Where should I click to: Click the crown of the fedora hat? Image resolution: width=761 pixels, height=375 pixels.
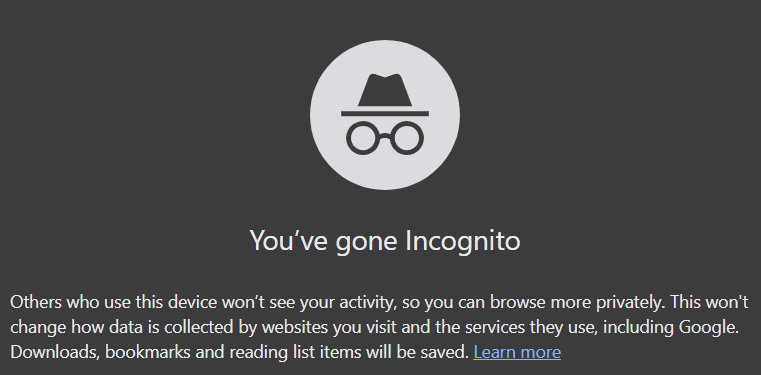click(x=385, y=90)
